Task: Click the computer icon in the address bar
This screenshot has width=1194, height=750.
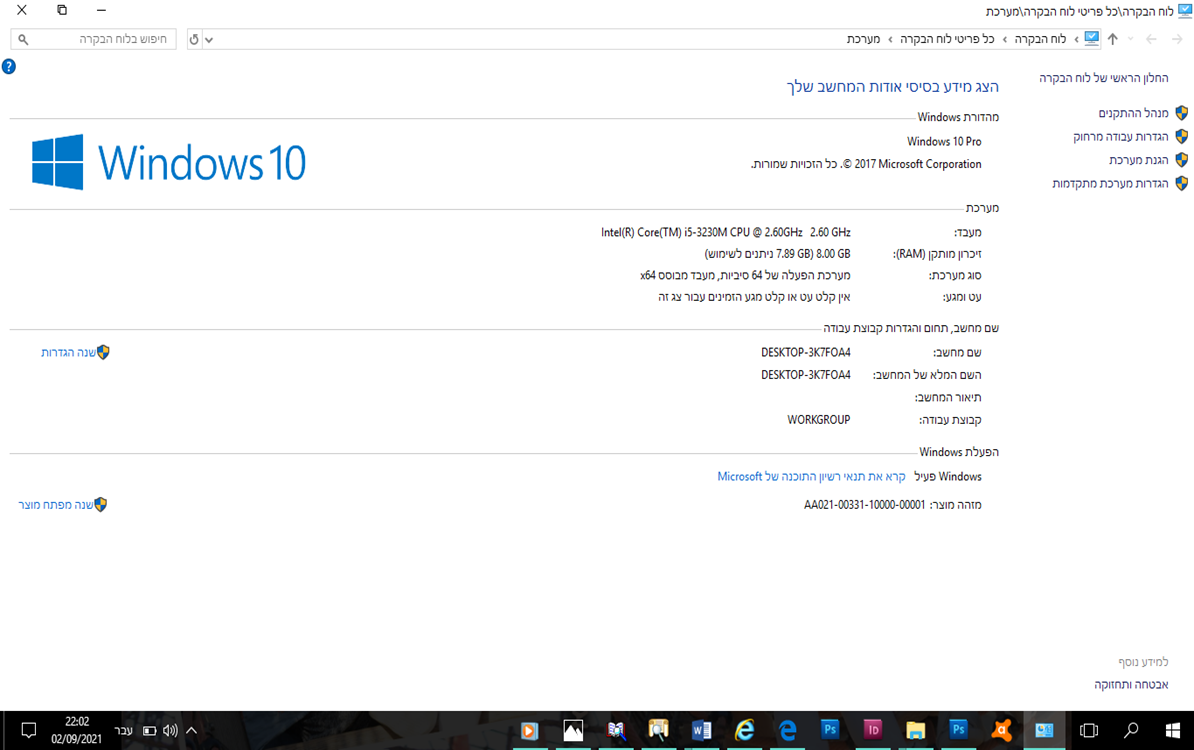Action: coord(1092,38)
